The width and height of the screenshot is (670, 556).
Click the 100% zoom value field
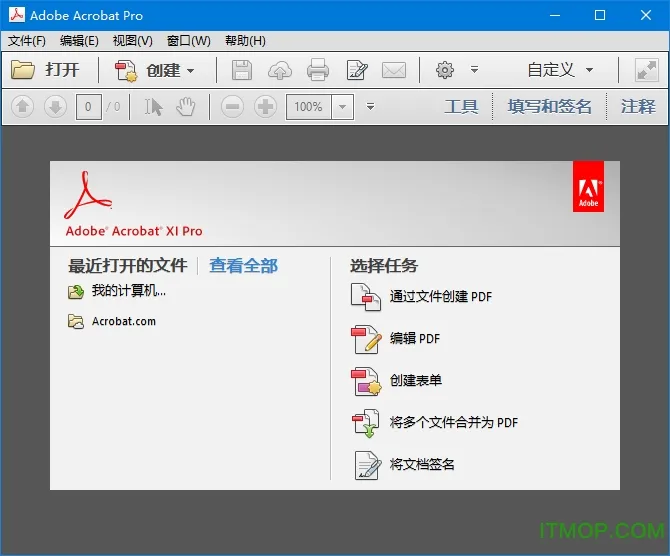click(309, 106)
